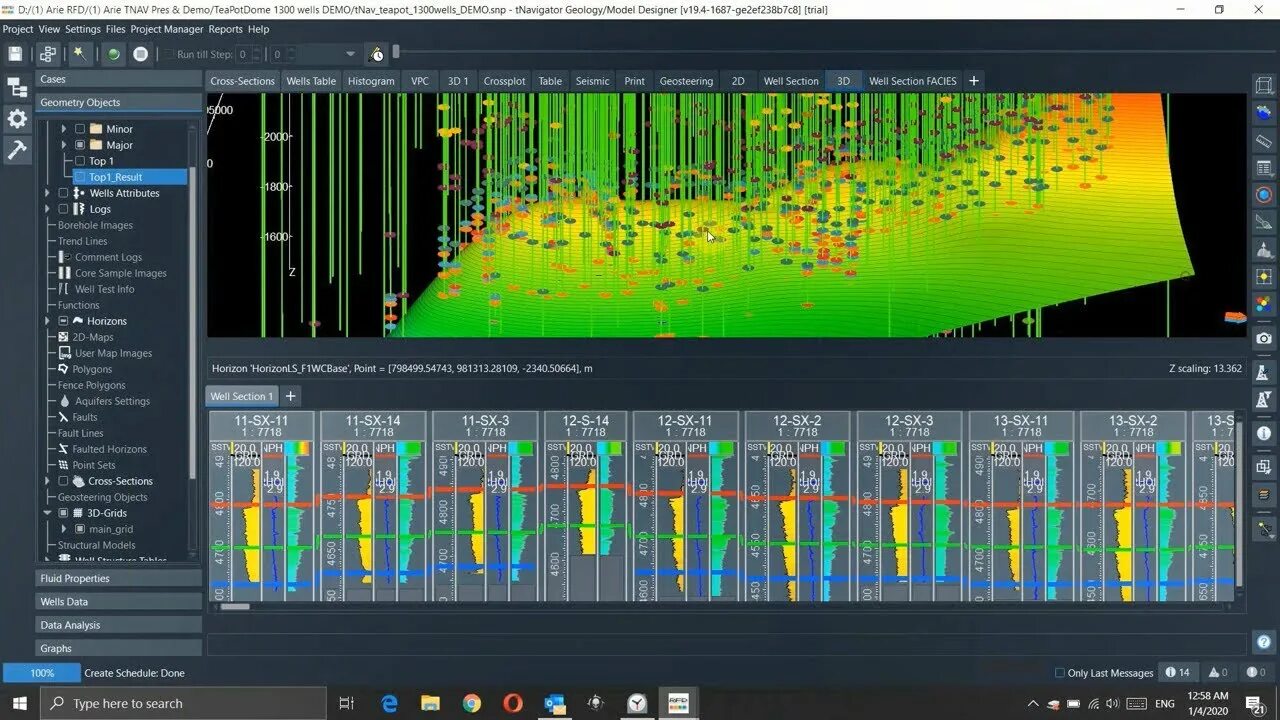Click the warnings counter showing 0
Screen dimensions: 1280x720
click(x=1218, y=673)
